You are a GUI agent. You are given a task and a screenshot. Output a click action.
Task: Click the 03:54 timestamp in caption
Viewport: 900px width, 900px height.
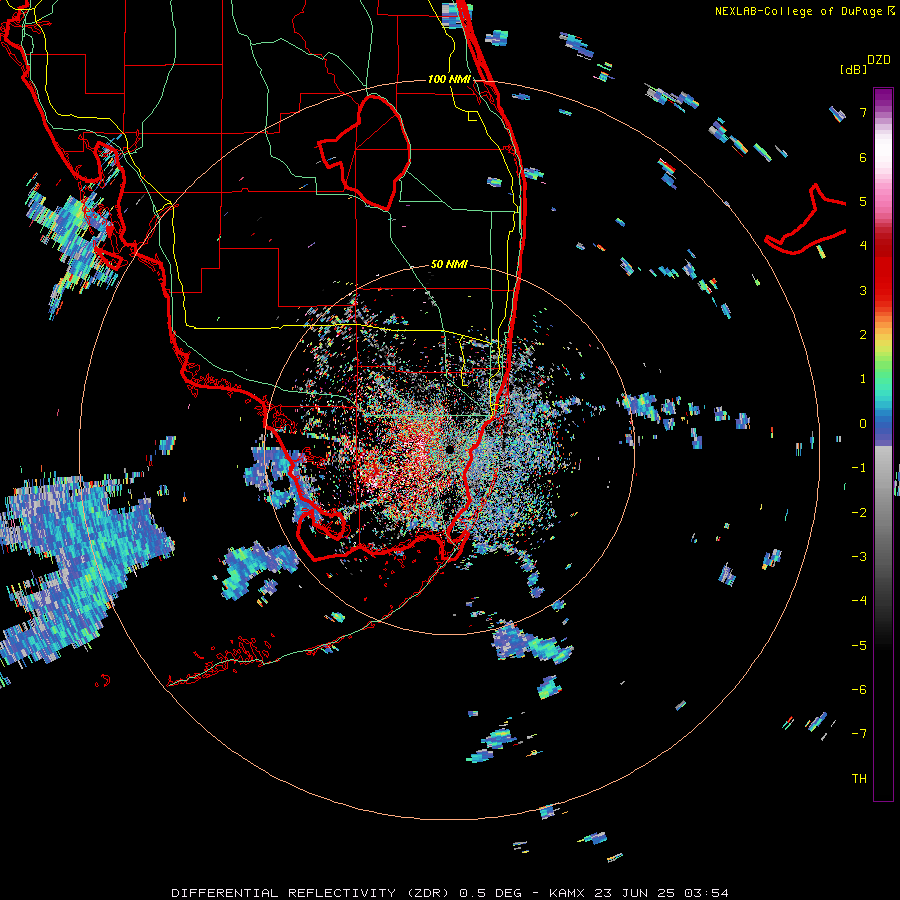click(x=706, y=893)
